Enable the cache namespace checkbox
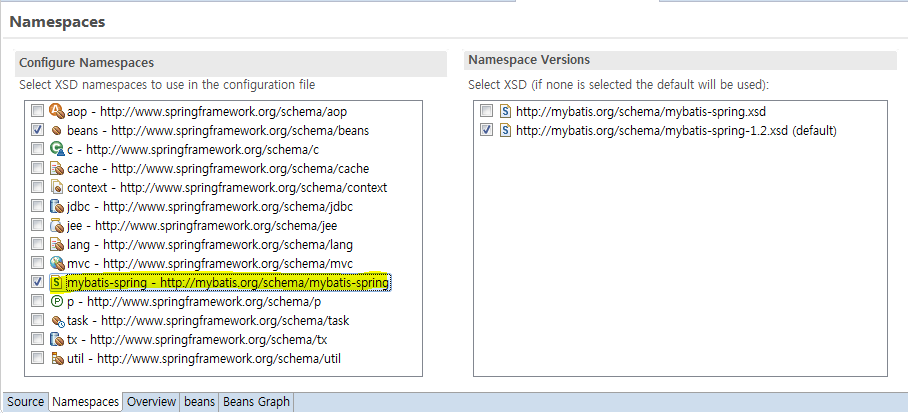The height and width of the screenshot is (413, 908). coord(37,169)
